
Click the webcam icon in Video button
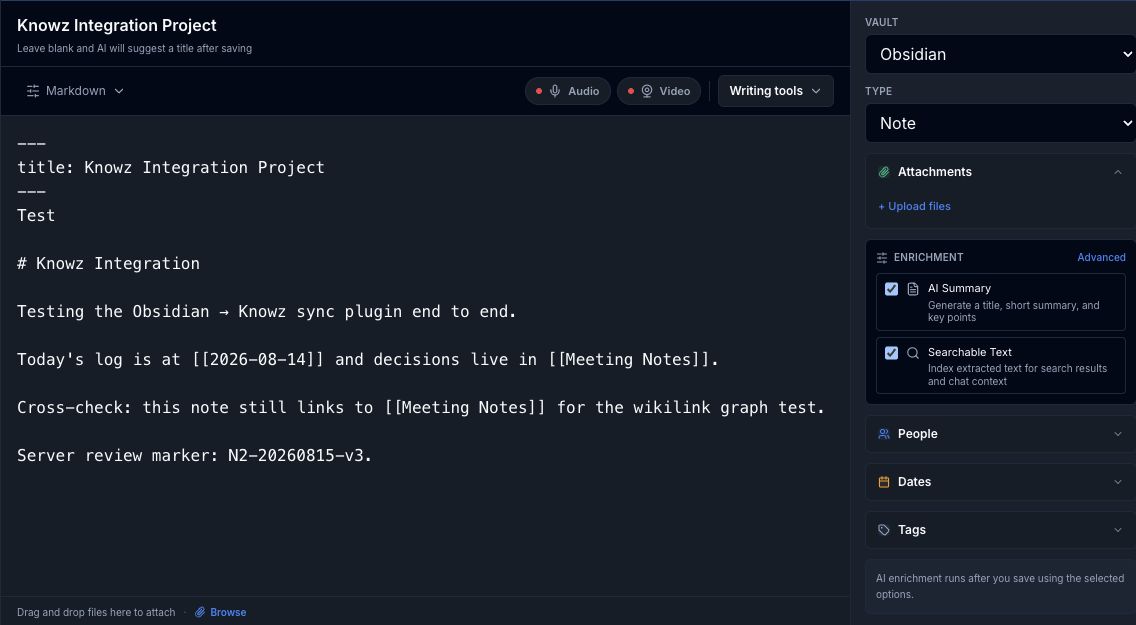tap(647, 91)
